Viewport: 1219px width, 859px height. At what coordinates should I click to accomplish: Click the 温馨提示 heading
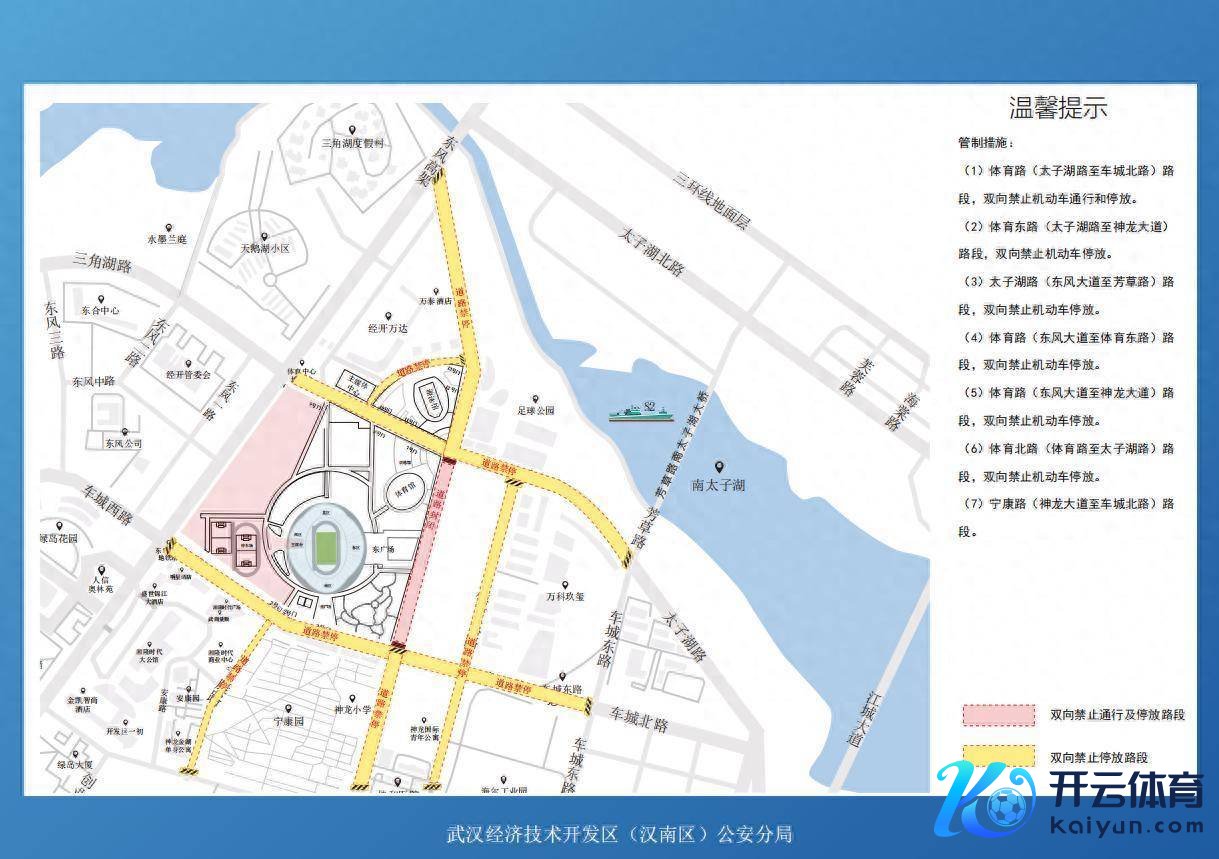click(1057, 108)
